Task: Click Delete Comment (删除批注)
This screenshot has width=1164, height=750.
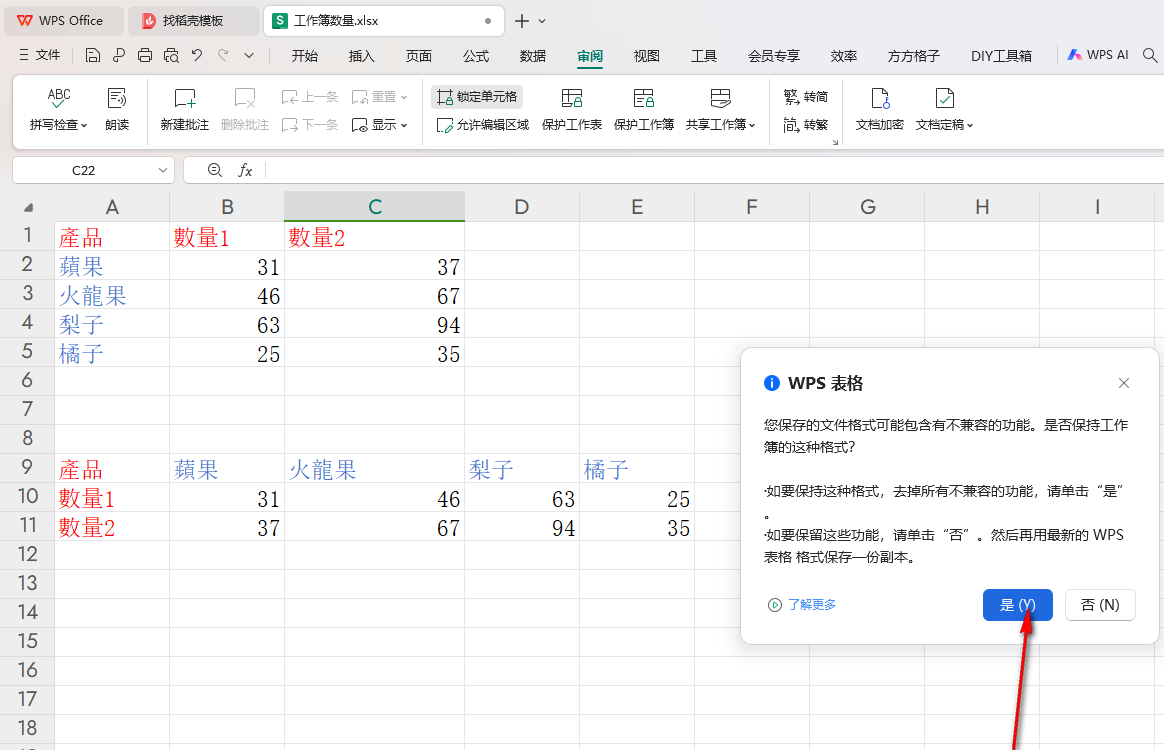Action: coord(245,109)
